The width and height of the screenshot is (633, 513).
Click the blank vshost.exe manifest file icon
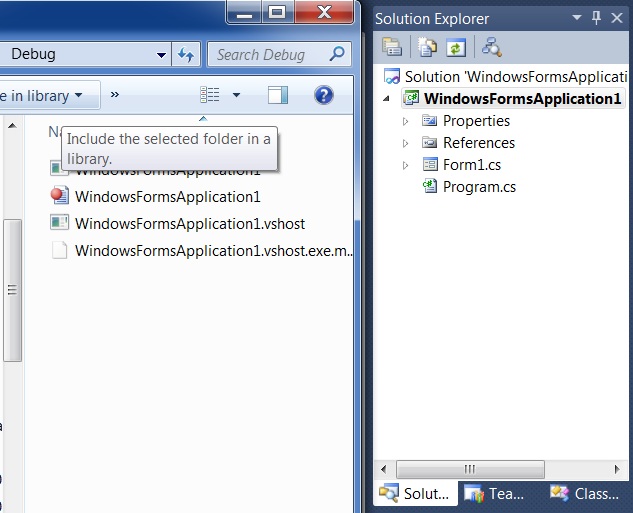tap(59, 250)
